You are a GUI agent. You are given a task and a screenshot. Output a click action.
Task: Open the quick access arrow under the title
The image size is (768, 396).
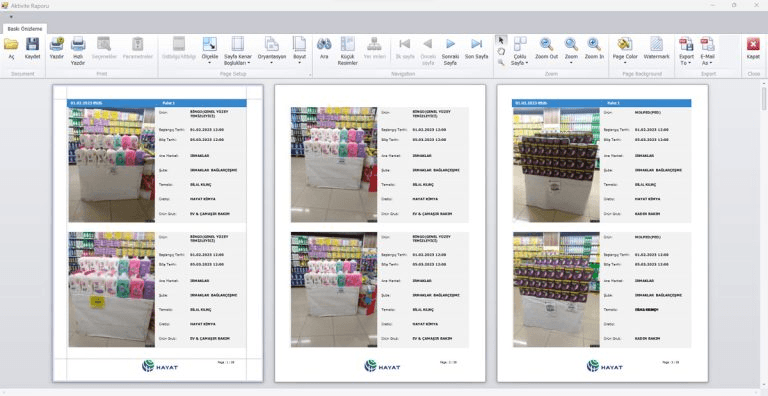click(11, 17)
